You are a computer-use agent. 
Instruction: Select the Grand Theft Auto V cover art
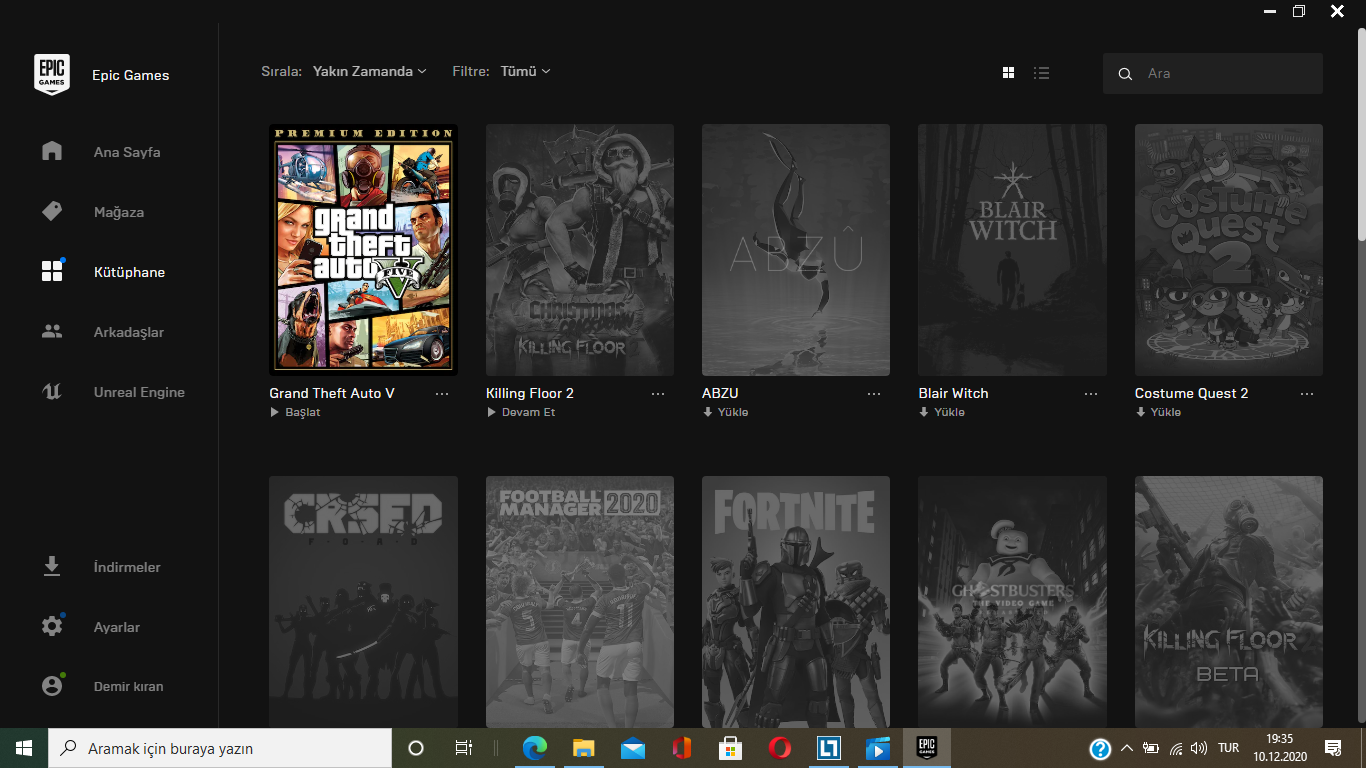363,250
